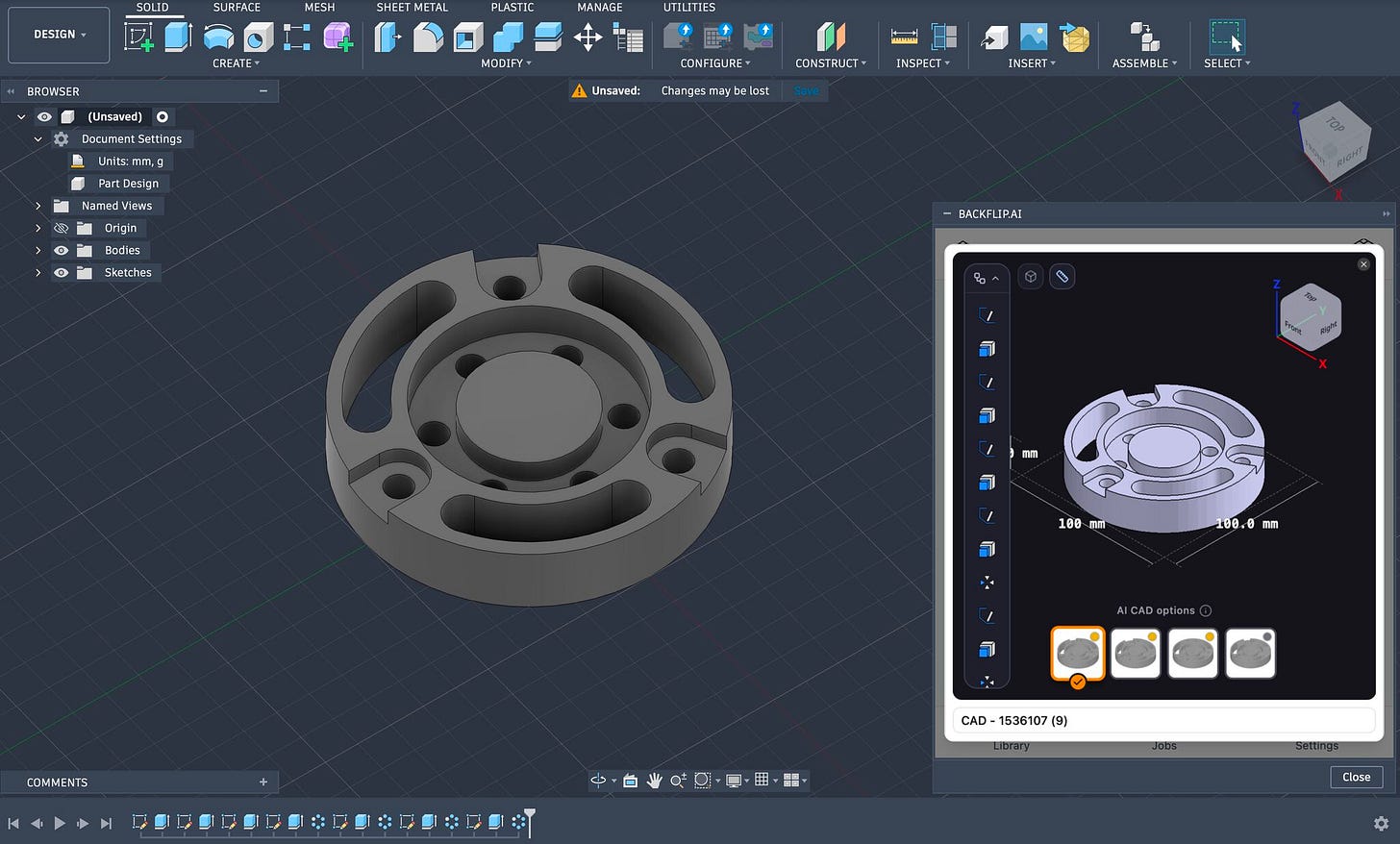
Task: Click the Close button in Backflip.AI panel
Action: [x=1357, y=777]
